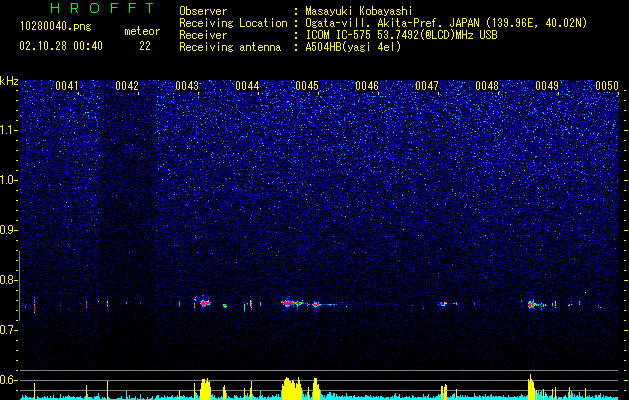Click the Receiver label
The height and width of the screenshot is (400, 629).
point(203,35)
